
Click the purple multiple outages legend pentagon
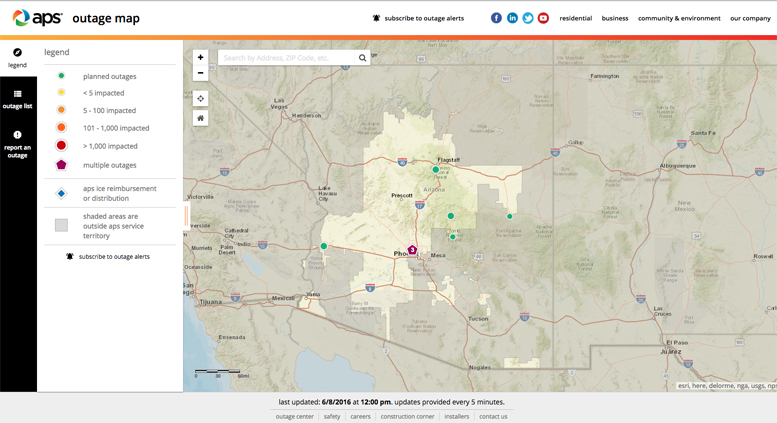pos(61,164)
